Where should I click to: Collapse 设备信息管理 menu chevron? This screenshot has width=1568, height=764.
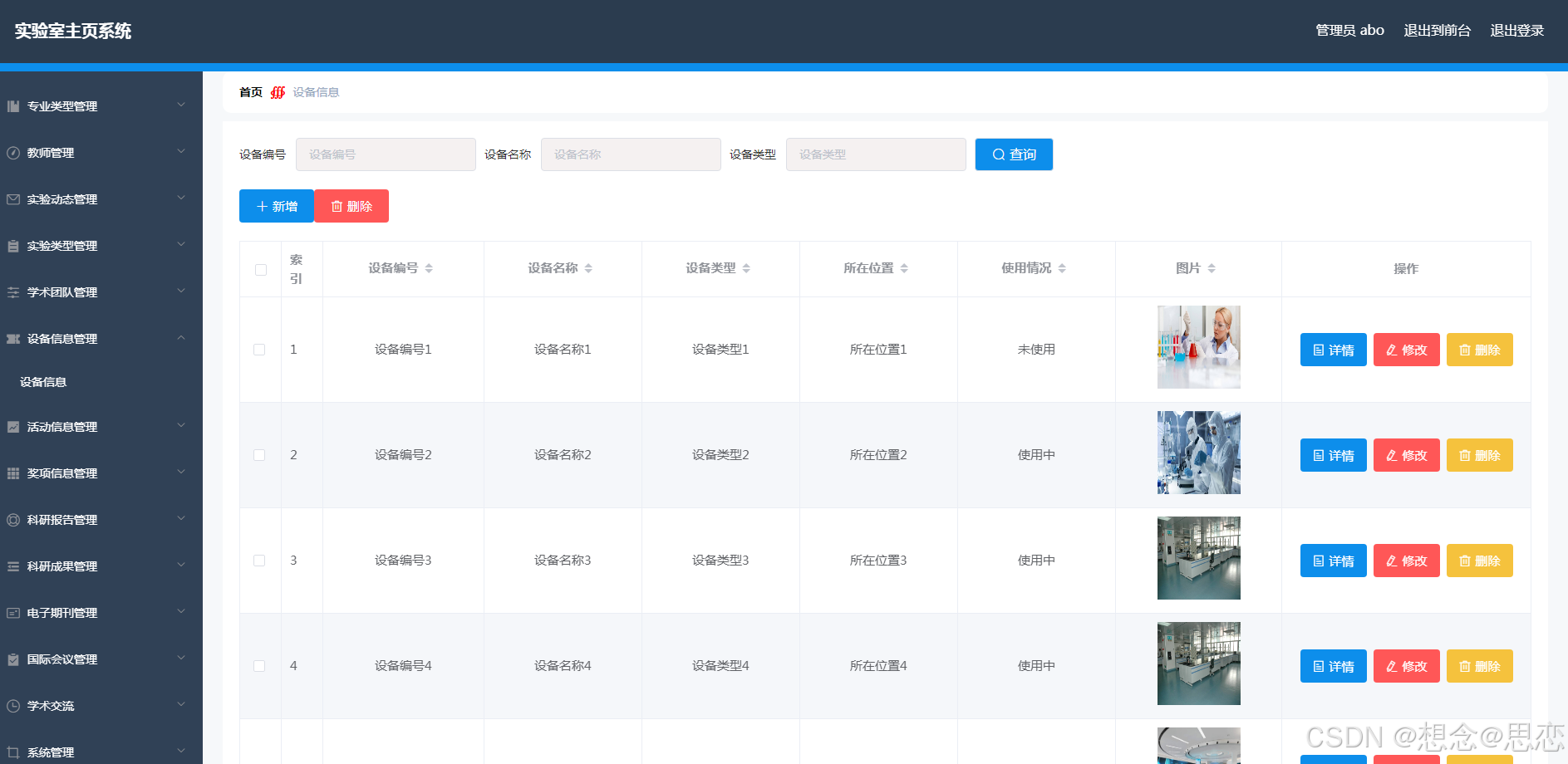click(181, 338)
